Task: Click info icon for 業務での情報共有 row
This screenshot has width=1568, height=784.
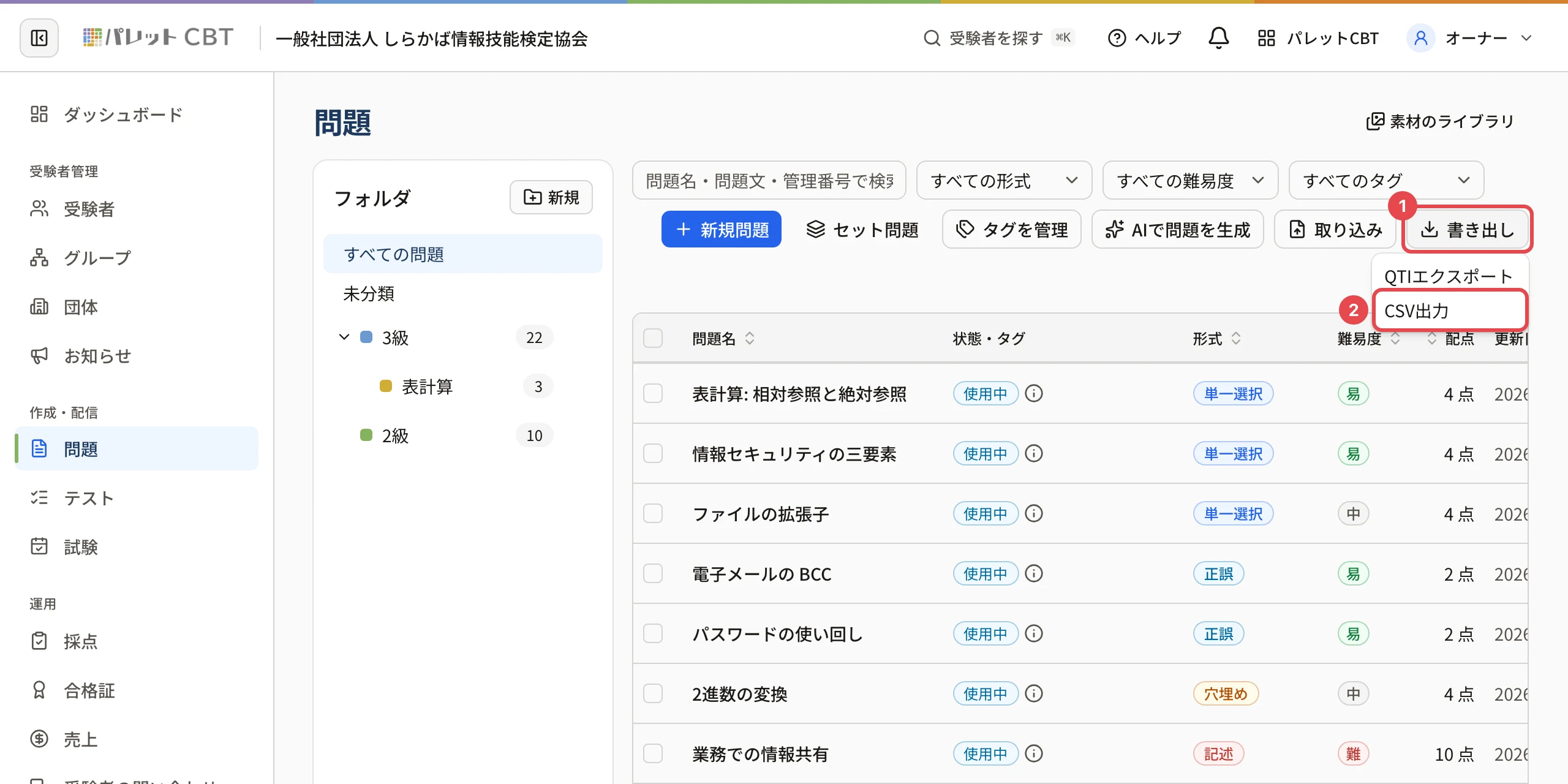Action: pos(1034,754)
